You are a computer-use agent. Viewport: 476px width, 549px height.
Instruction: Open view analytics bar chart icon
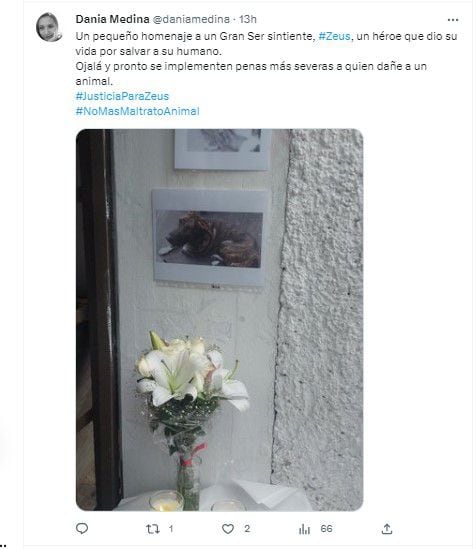click(304, 529)
